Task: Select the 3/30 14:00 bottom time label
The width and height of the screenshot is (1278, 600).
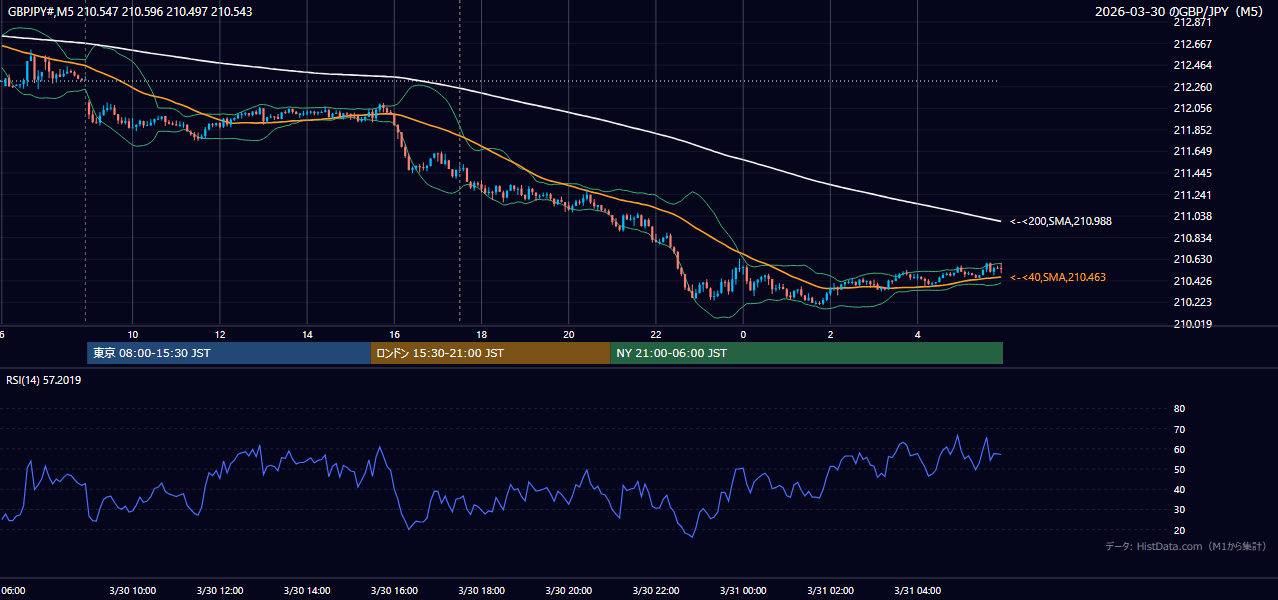Action: [307, 591]
